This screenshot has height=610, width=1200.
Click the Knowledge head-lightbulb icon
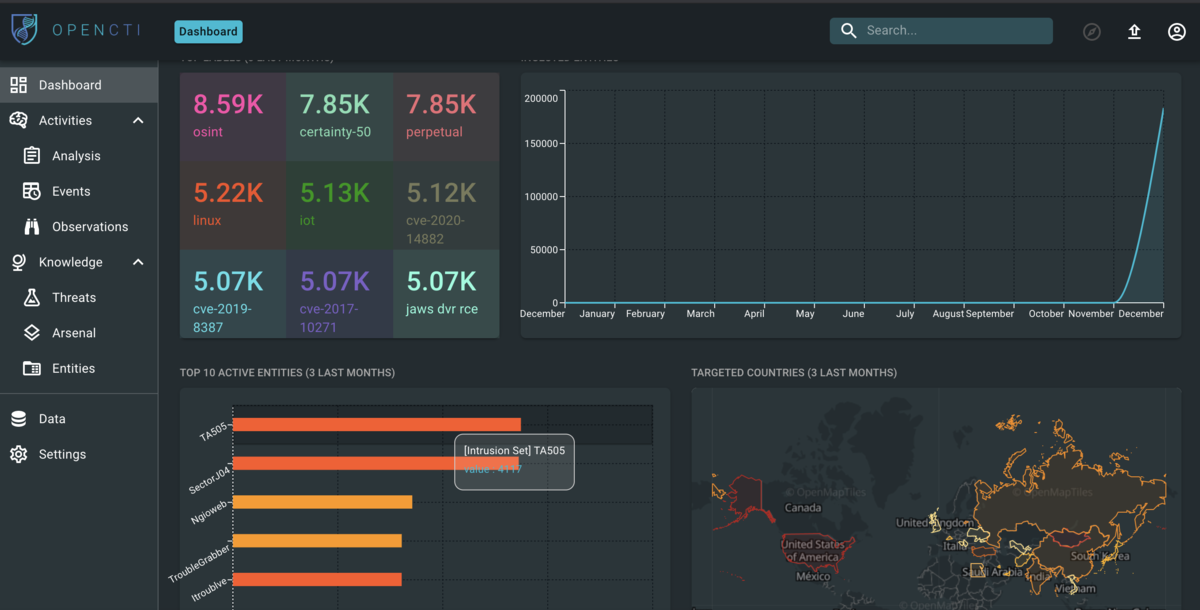click(x=19, y=262)
